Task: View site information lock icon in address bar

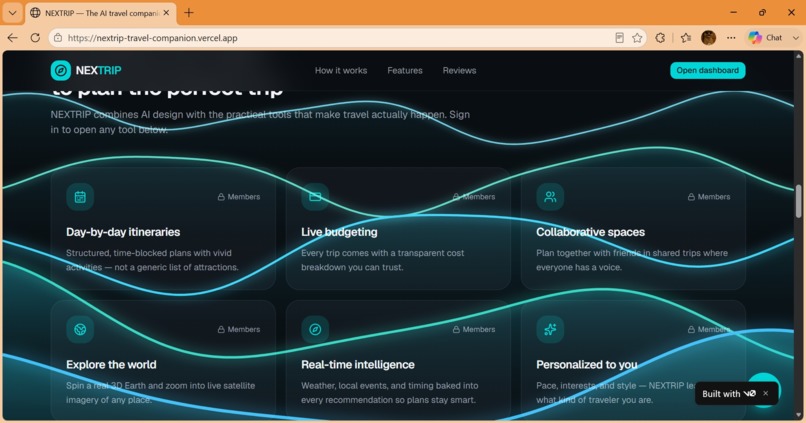Action: tap(58, 38)
